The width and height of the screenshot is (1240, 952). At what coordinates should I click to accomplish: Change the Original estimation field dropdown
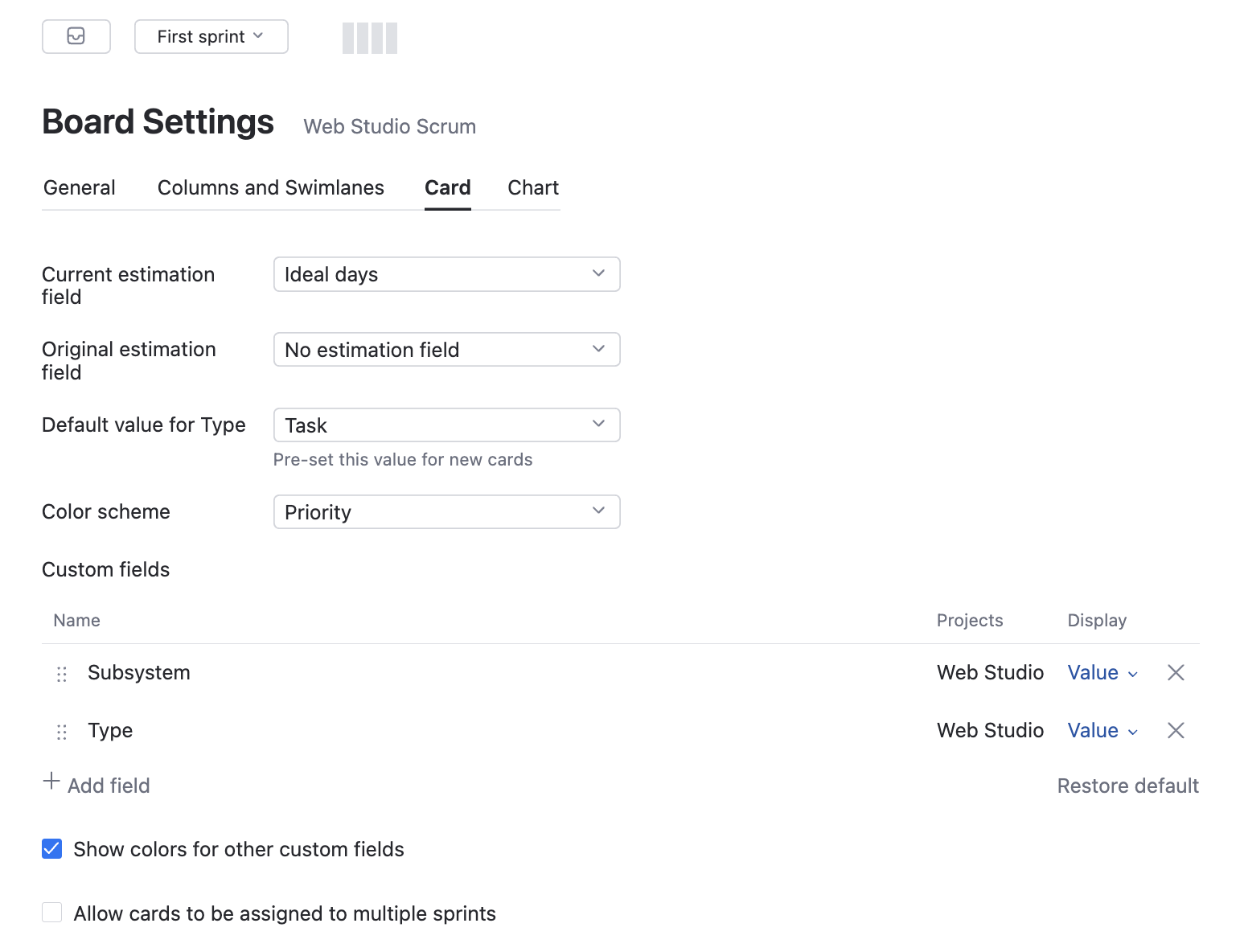[446, 350]
